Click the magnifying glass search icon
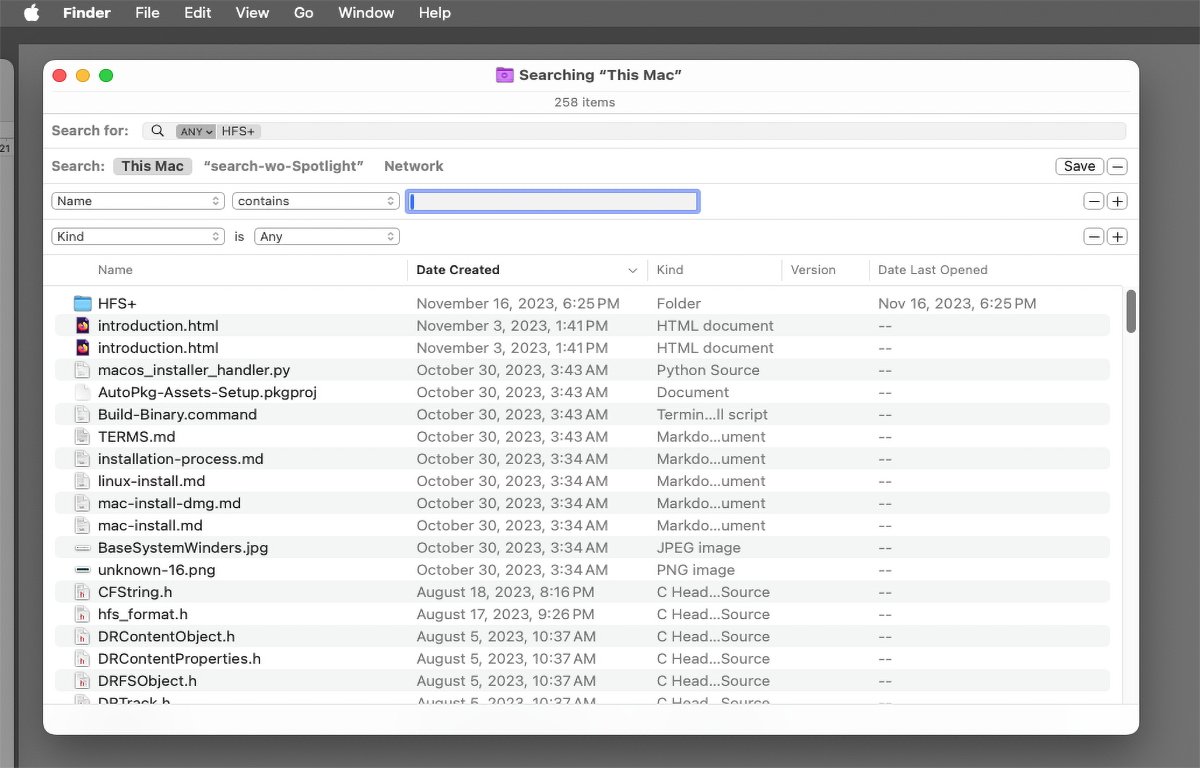This screenshot has width=1200, height=768. tap(158, 131)
